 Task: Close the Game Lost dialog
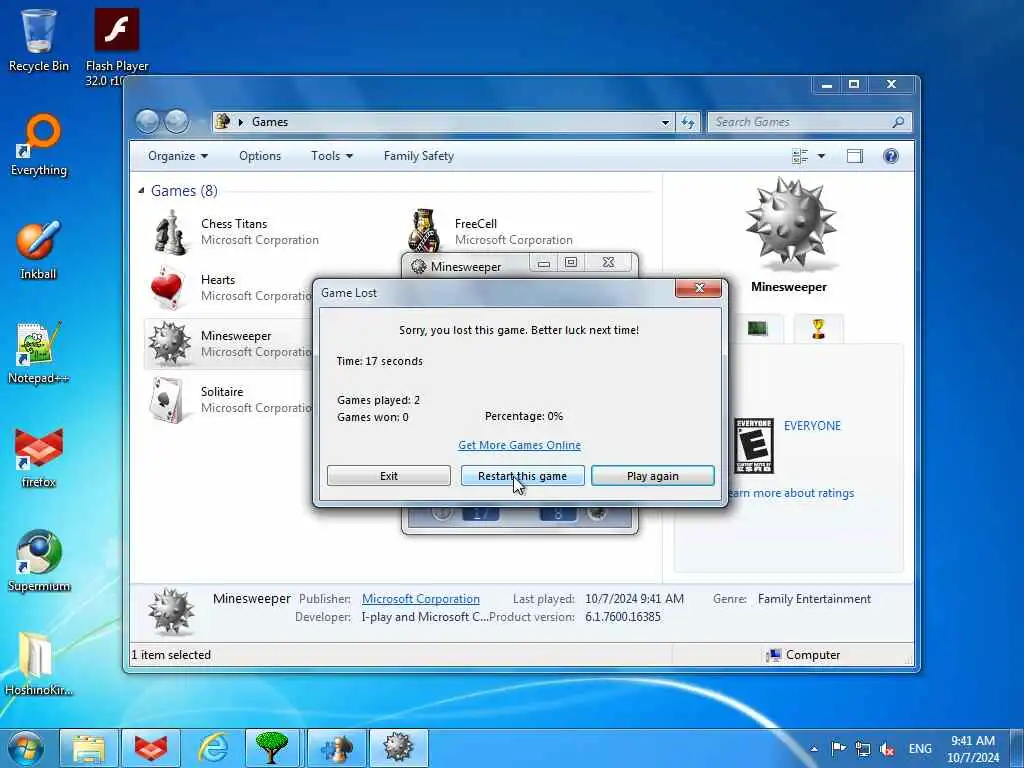click(x=698, y=288)
